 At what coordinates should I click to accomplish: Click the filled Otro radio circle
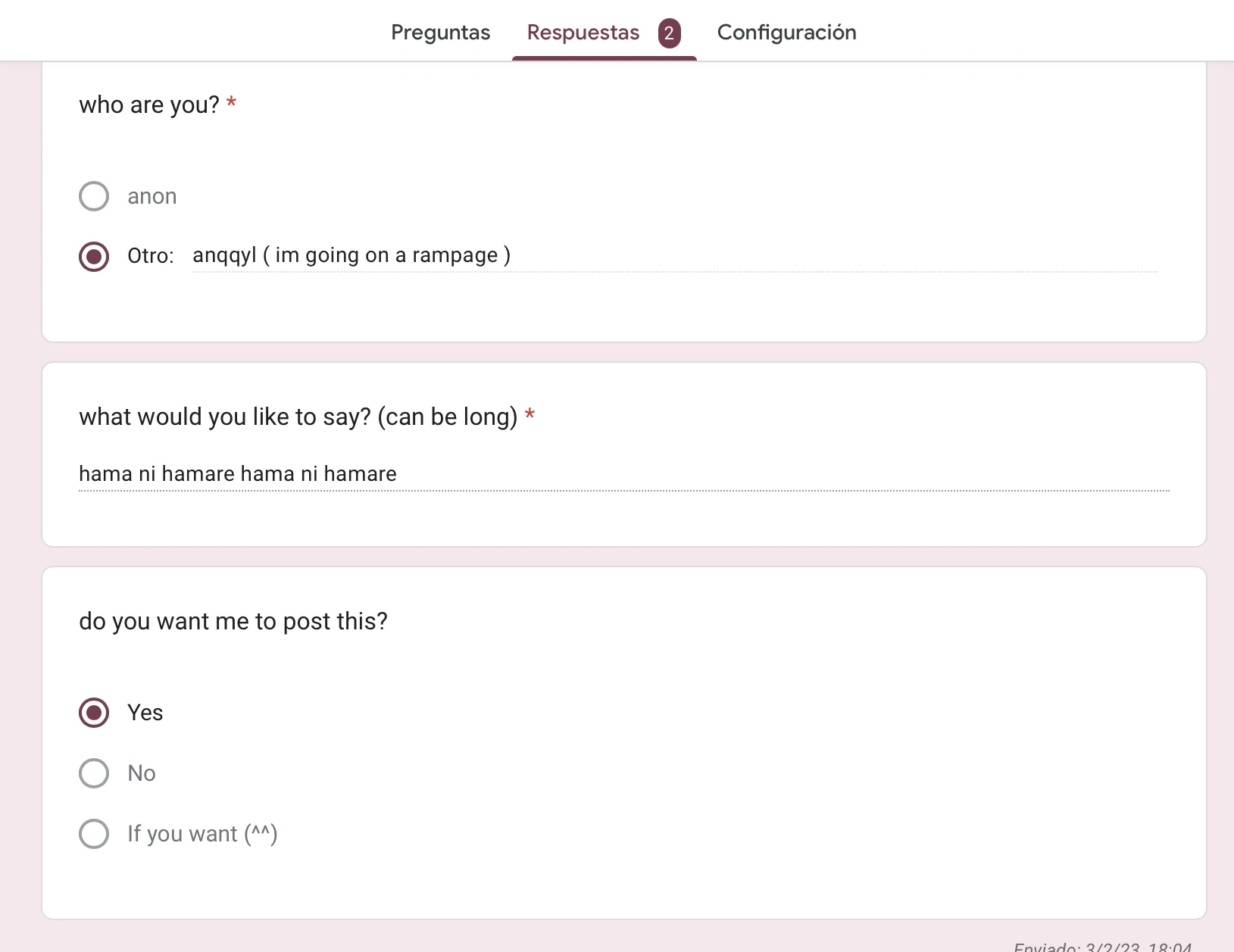coord(94,256)
